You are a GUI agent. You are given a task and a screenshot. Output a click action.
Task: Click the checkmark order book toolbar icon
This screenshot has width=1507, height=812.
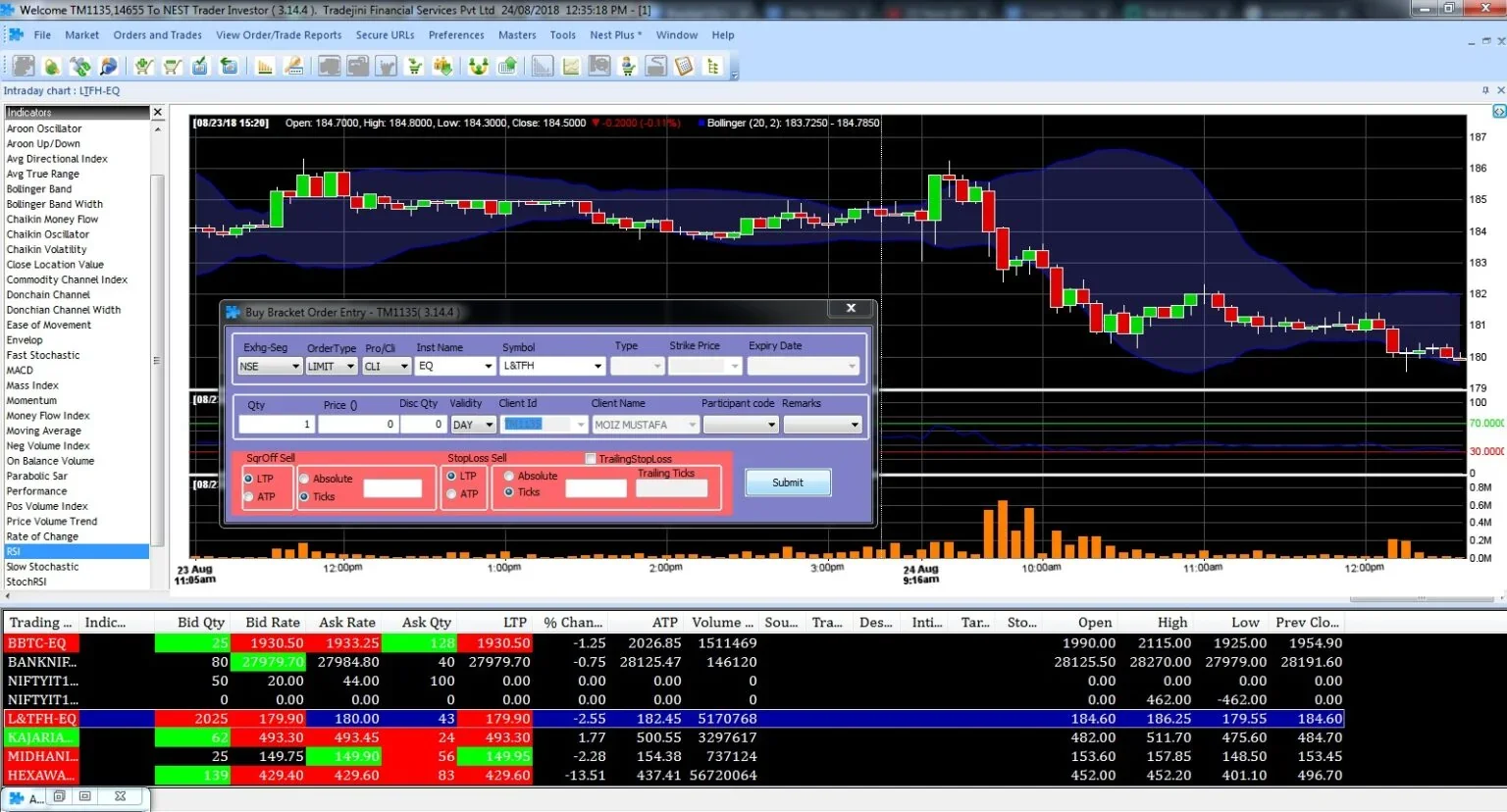click(200, 67)
